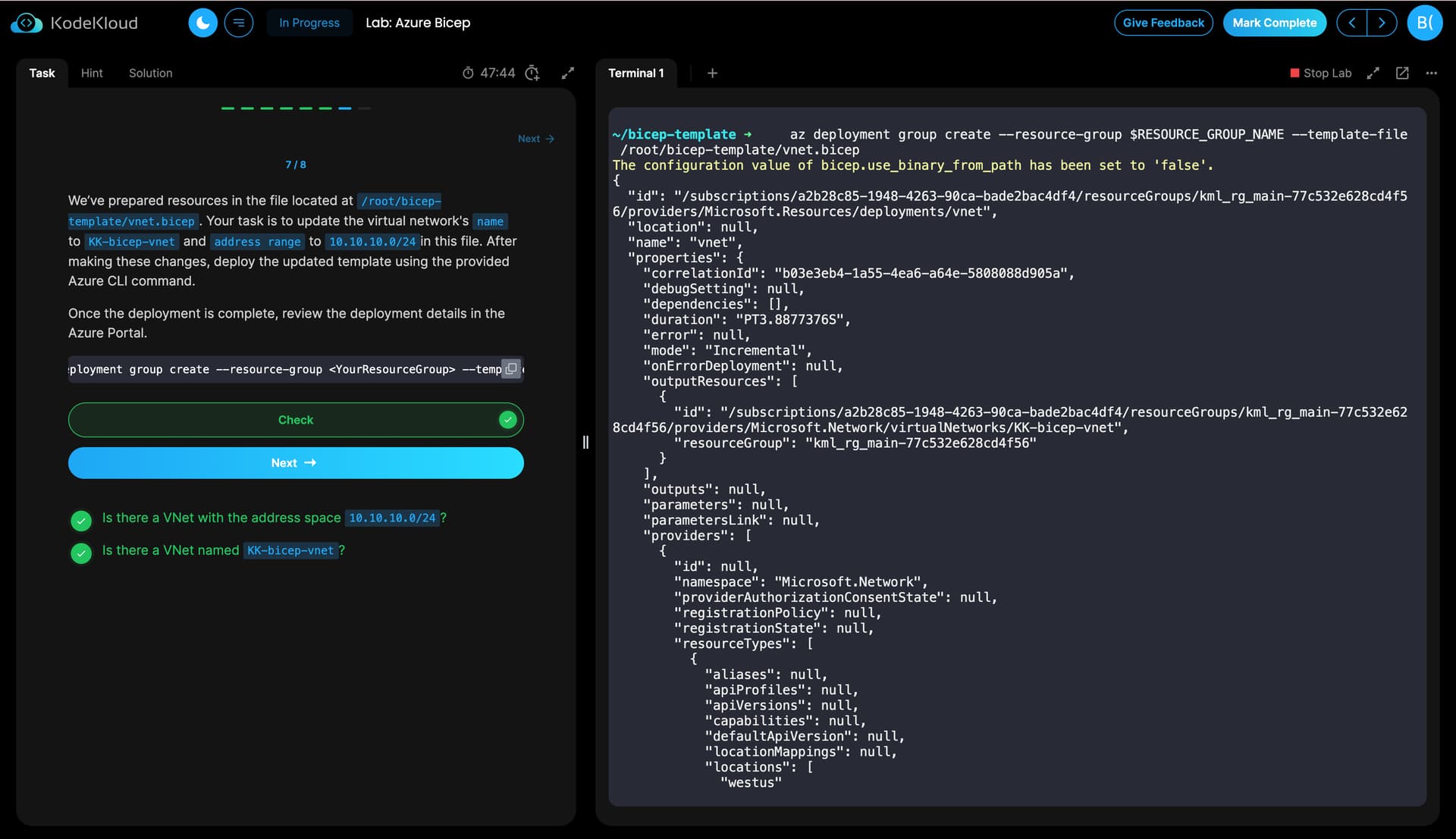Click the Check button
Screen dimensions: 1456x839
click(296, 420)
